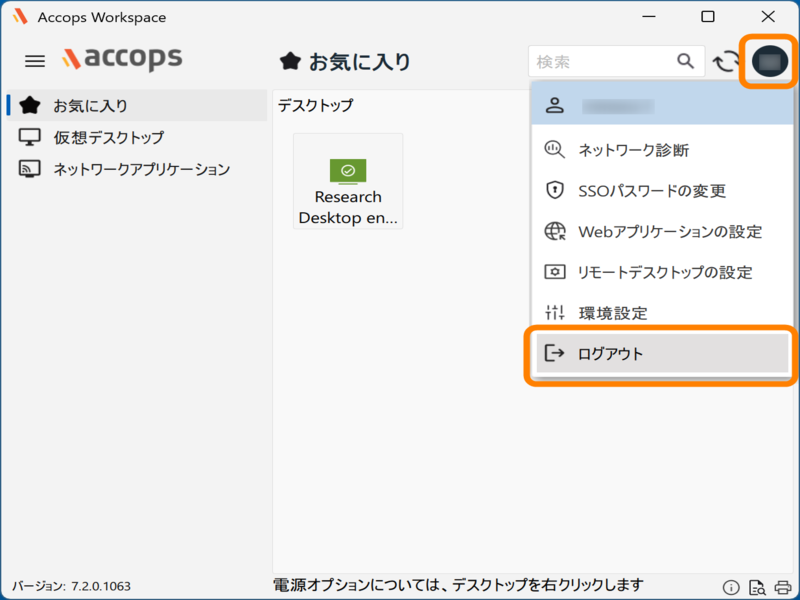Open the hamburger menu beside accops logo
Image resolution: width=800 pixels, height=600 pixels.
pyautogui.click(x=35, y=61)
